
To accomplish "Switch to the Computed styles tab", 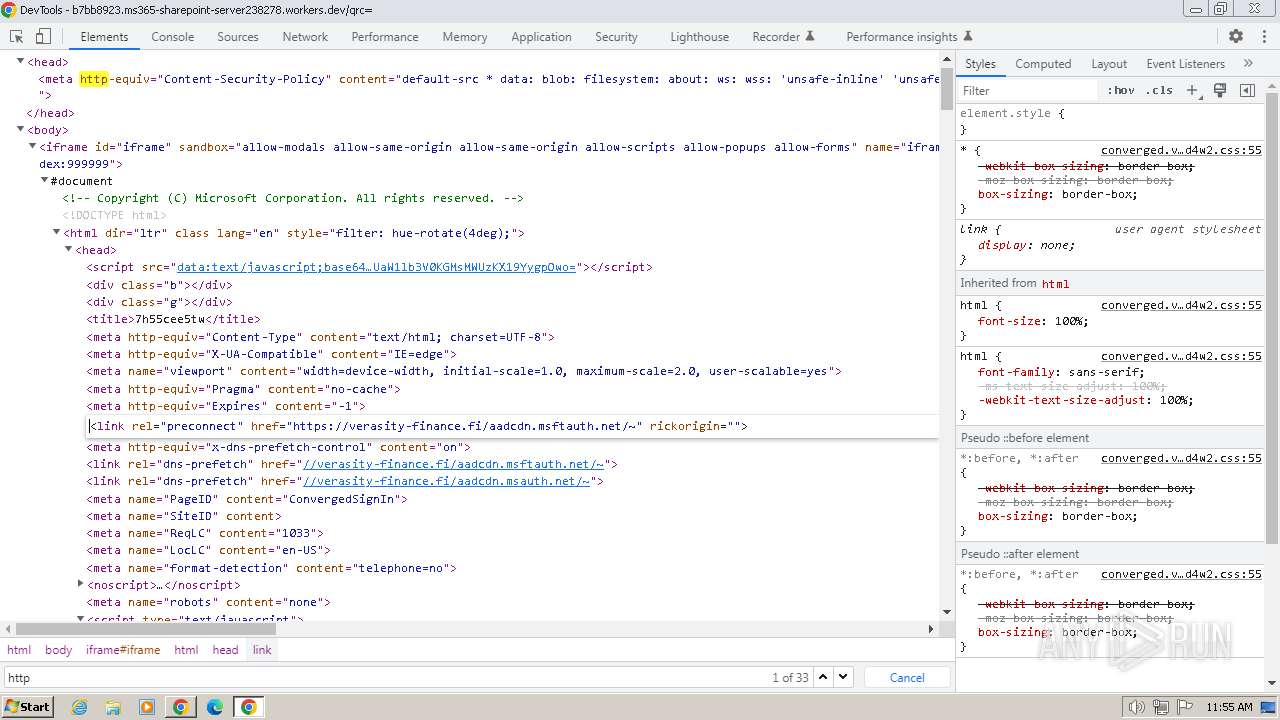I will 1043,63.
